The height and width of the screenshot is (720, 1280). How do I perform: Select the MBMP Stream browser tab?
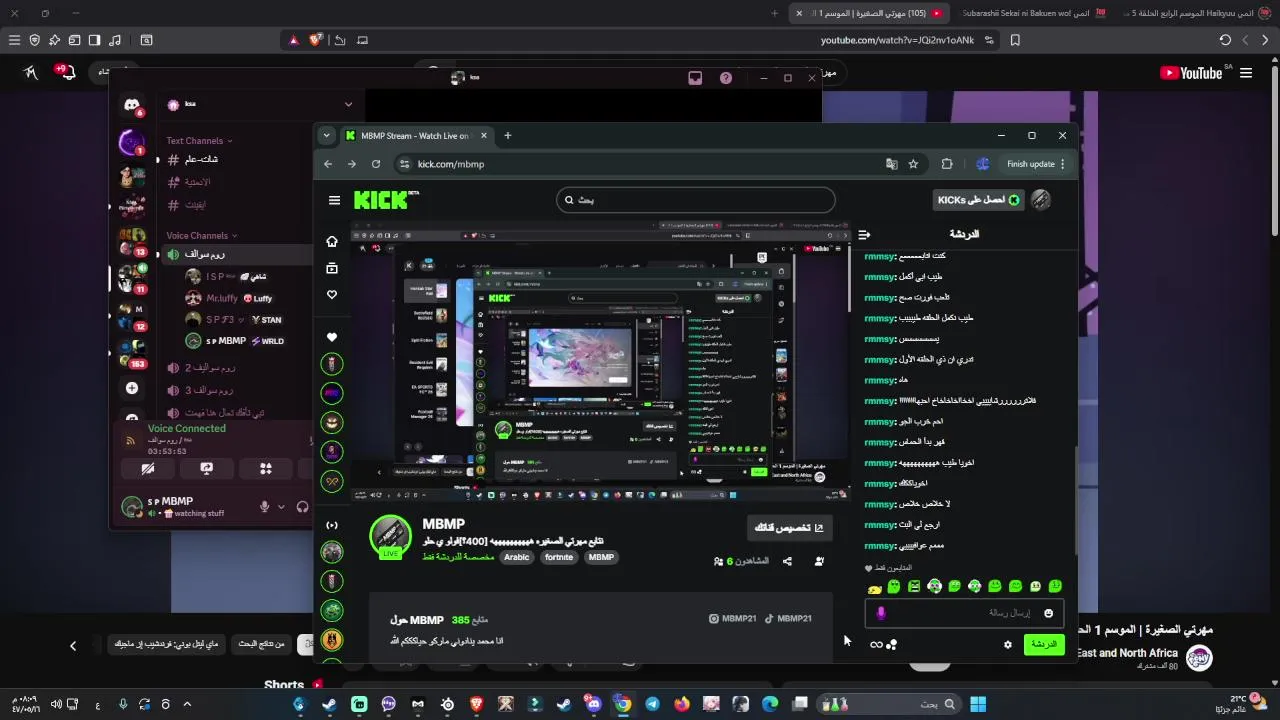coord(417,135)
